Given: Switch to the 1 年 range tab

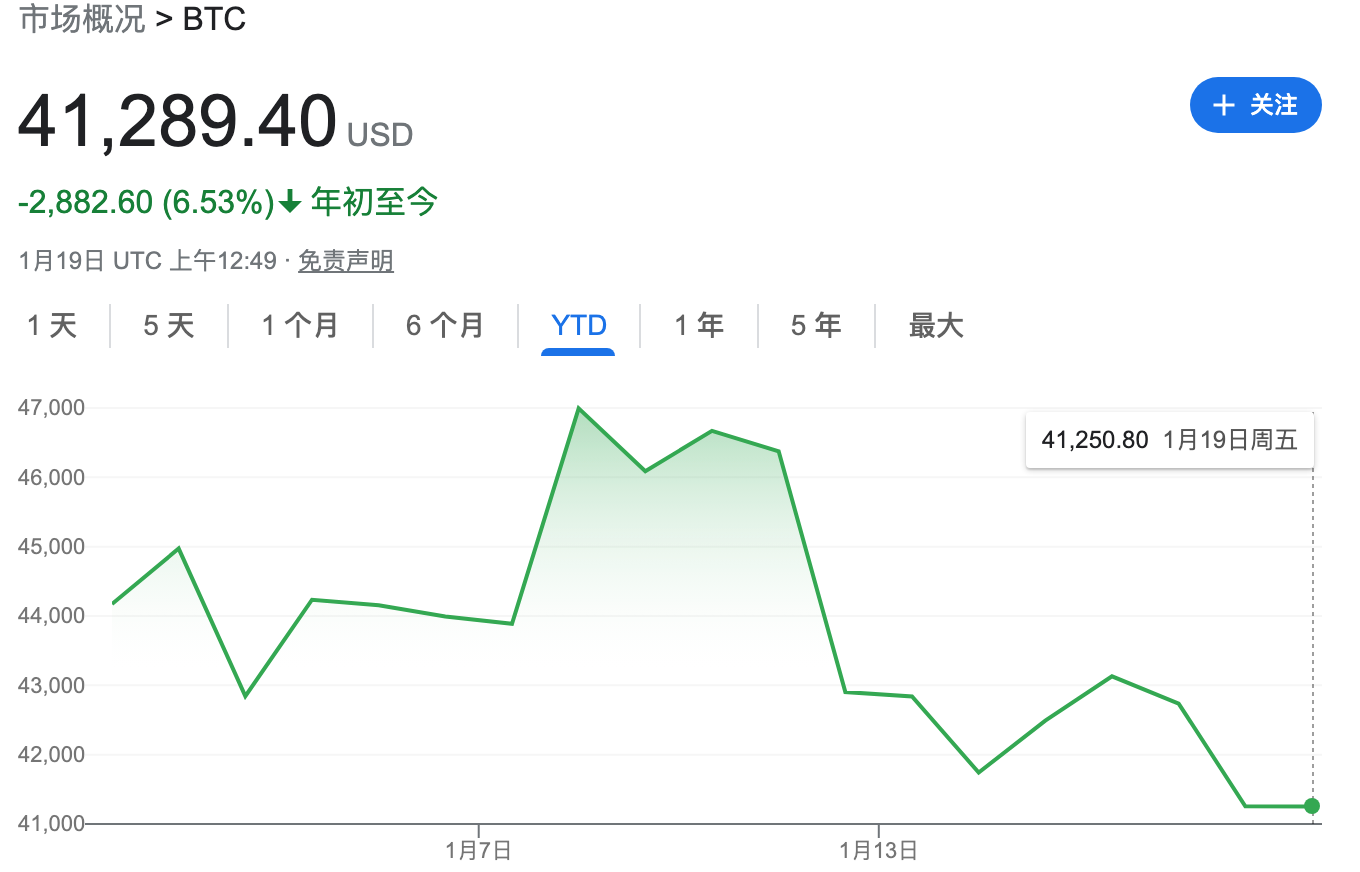Looking at the screenshot, I should click(x=699, y=326).
